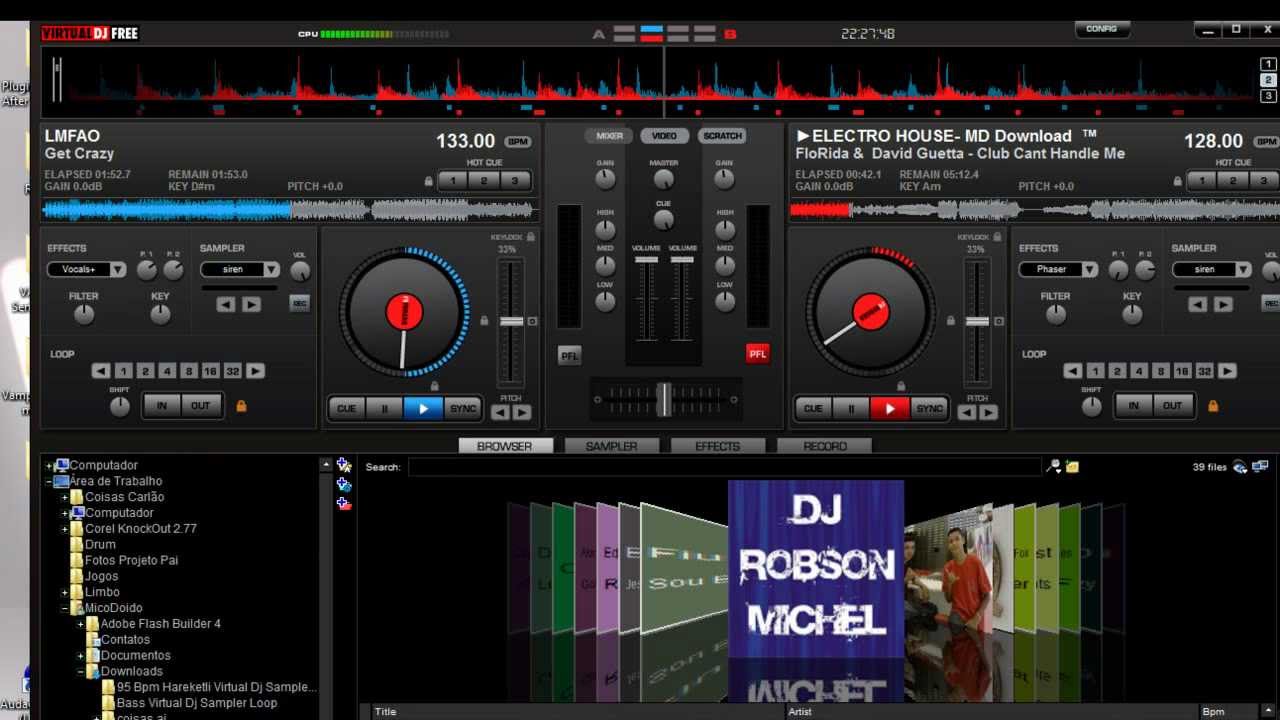Click the globe icon beside 39 files

coord(1241,467)
